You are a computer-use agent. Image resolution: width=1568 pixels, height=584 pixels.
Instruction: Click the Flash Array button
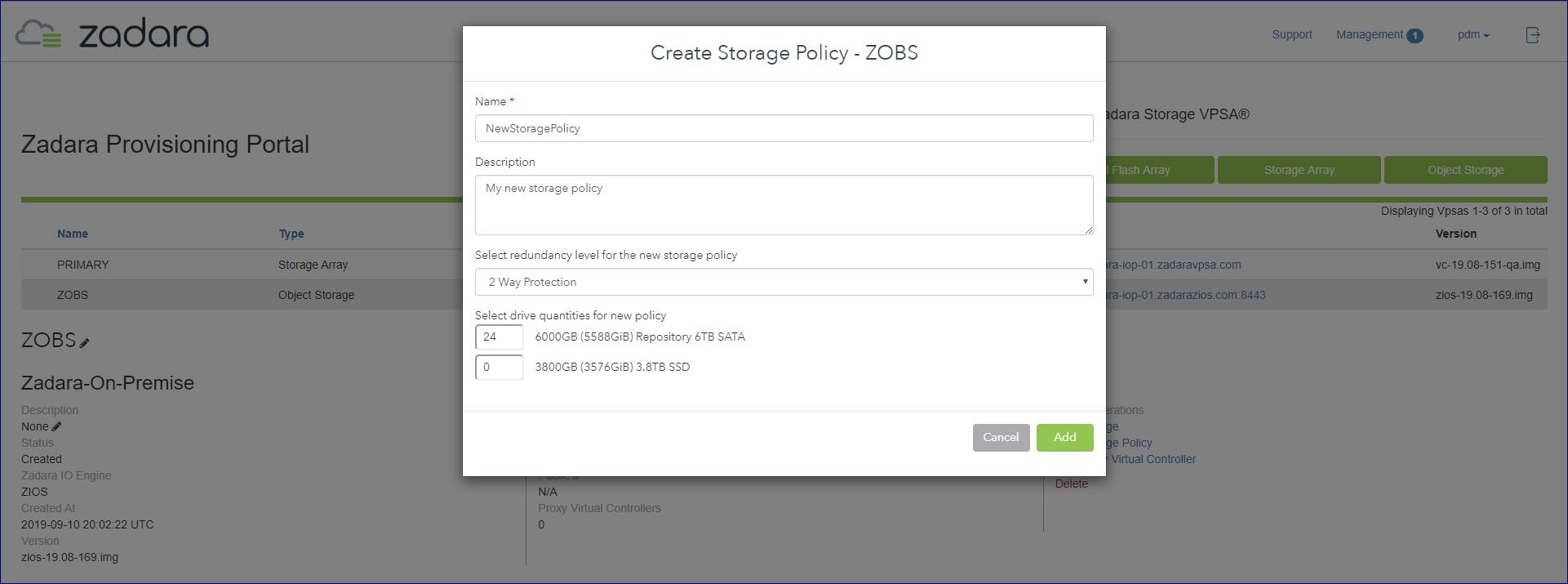(1159, 170)
